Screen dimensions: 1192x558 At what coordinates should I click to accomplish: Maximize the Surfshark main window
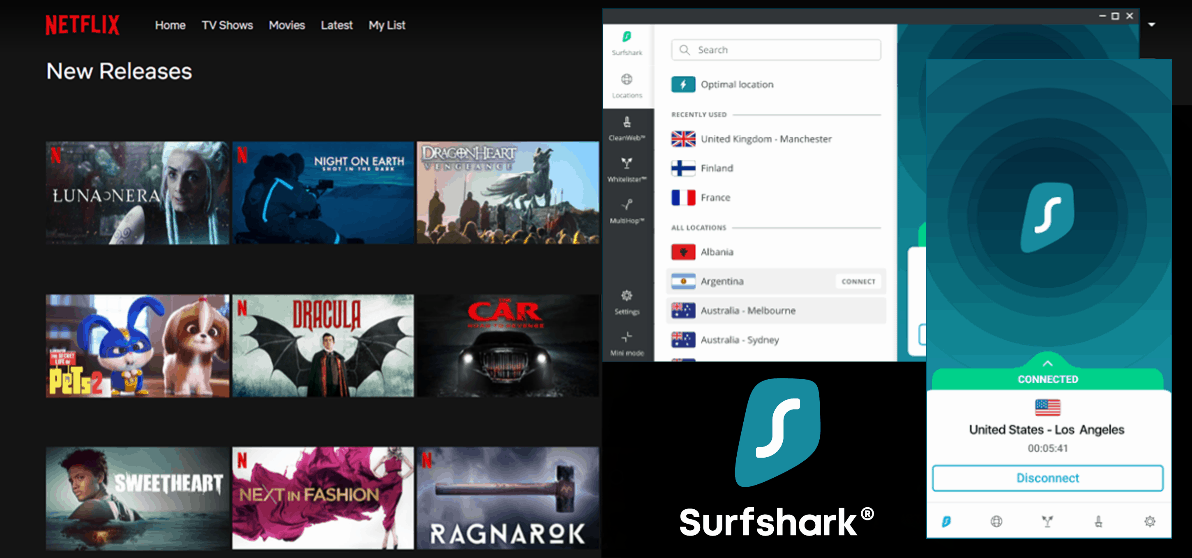[x=1114, y=15]
